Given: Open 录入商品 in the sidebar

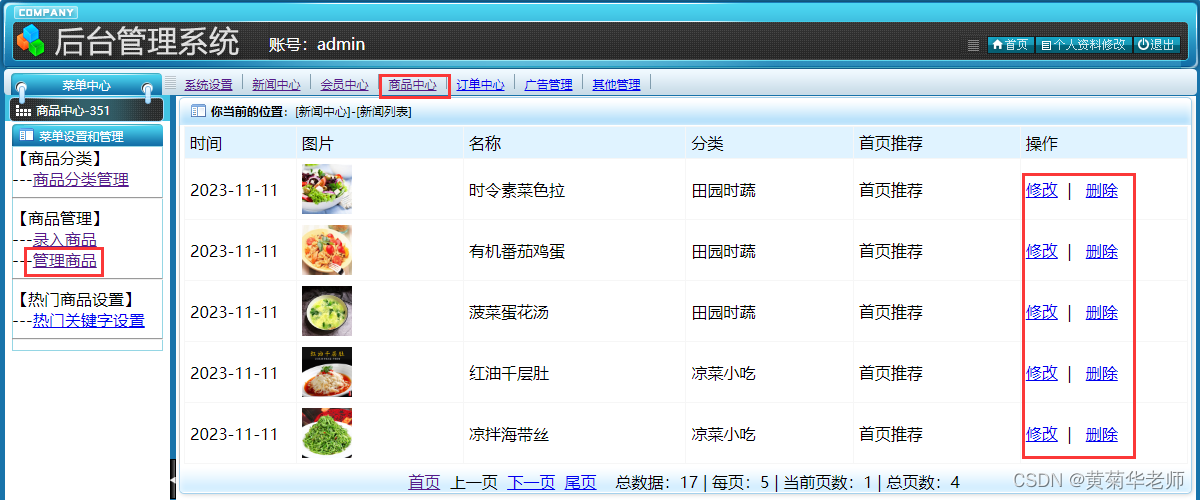Looking at the screenshot, I should coord(65,240).
